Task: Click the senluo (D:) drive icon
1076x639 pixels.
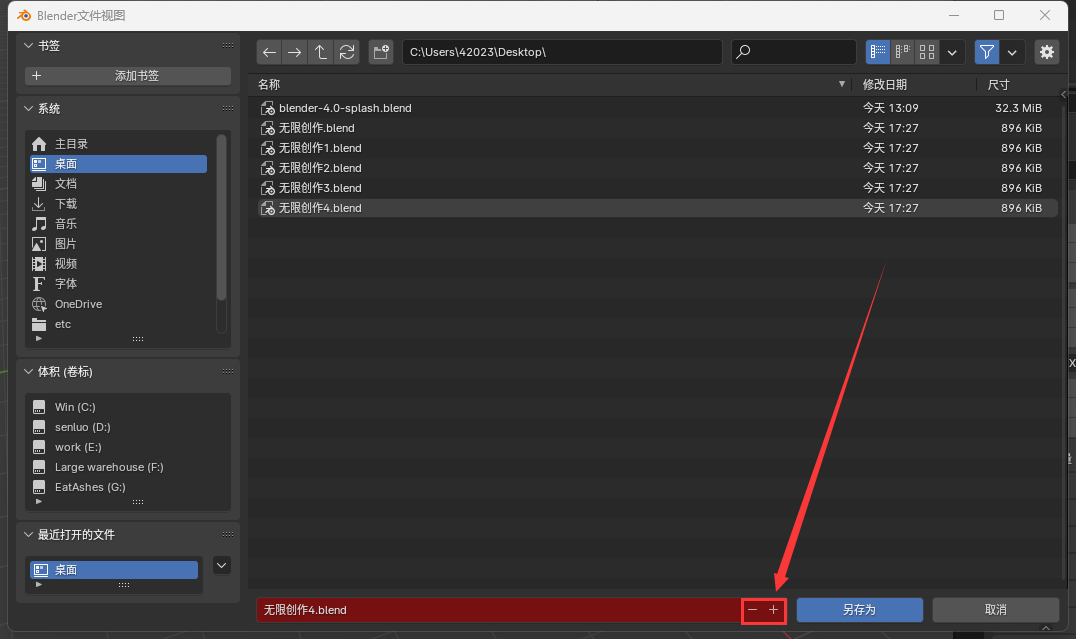Action: point(39,427)
